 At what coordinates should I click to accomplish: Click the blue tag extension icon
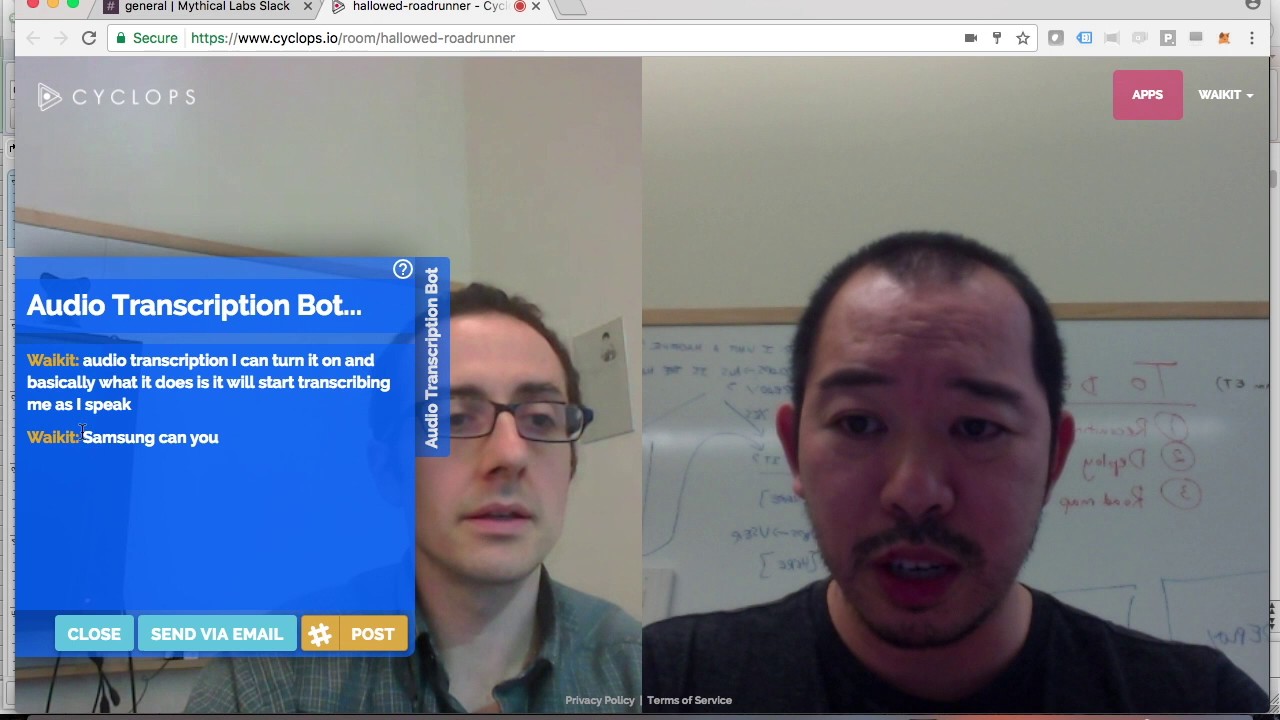pyautogui.click(x=1084, y=38)
